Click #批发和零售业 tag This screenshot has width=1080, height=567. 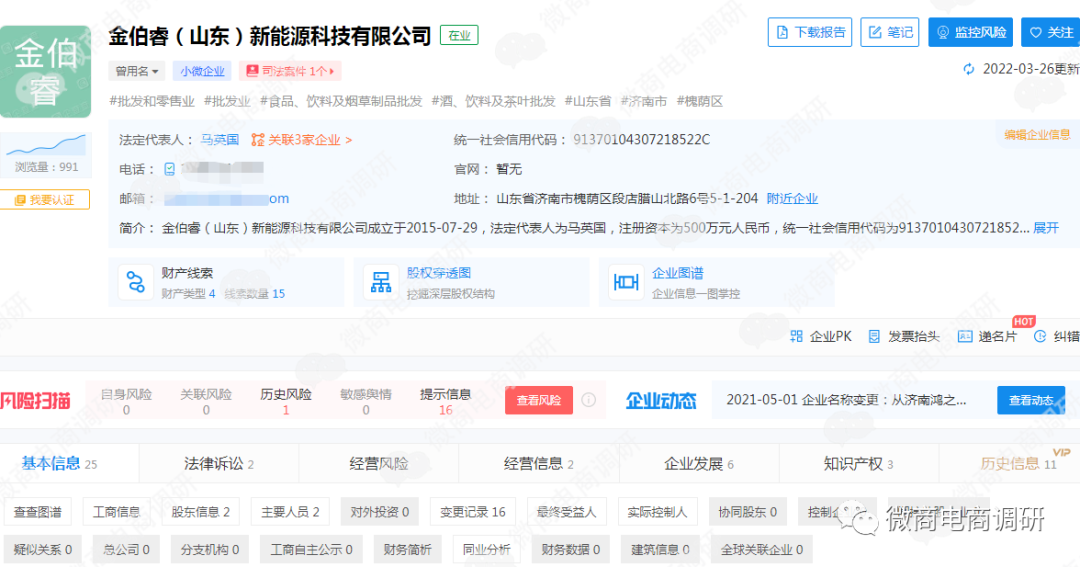pyautogui.click(x=152, y=101)
